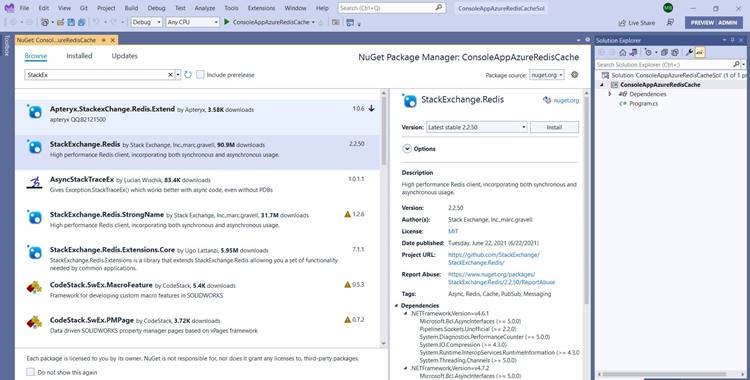Toggle the Include prerelease checkbox
The height and width of the screenshot is (380, 750).
click(200, 75)
